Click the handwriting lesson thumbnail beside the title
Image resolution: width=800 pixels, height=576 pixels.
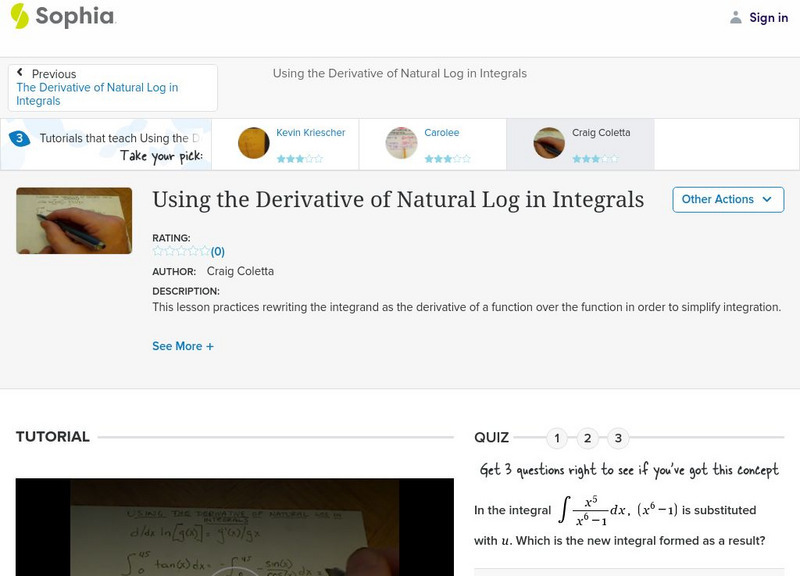coord(74,221)
